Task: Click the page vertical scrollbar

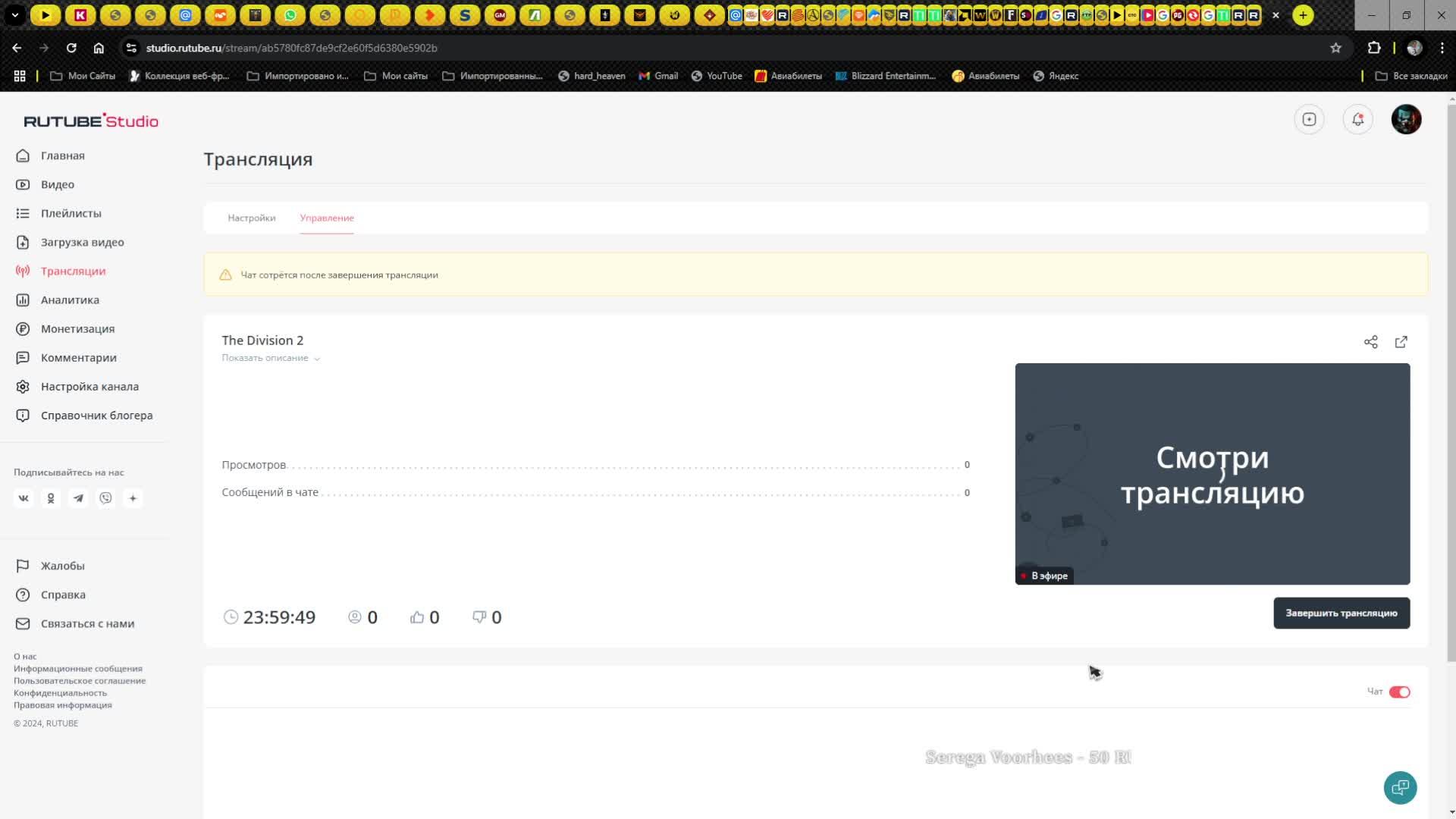Action: pyautogui.click(x=1451, y=379)
